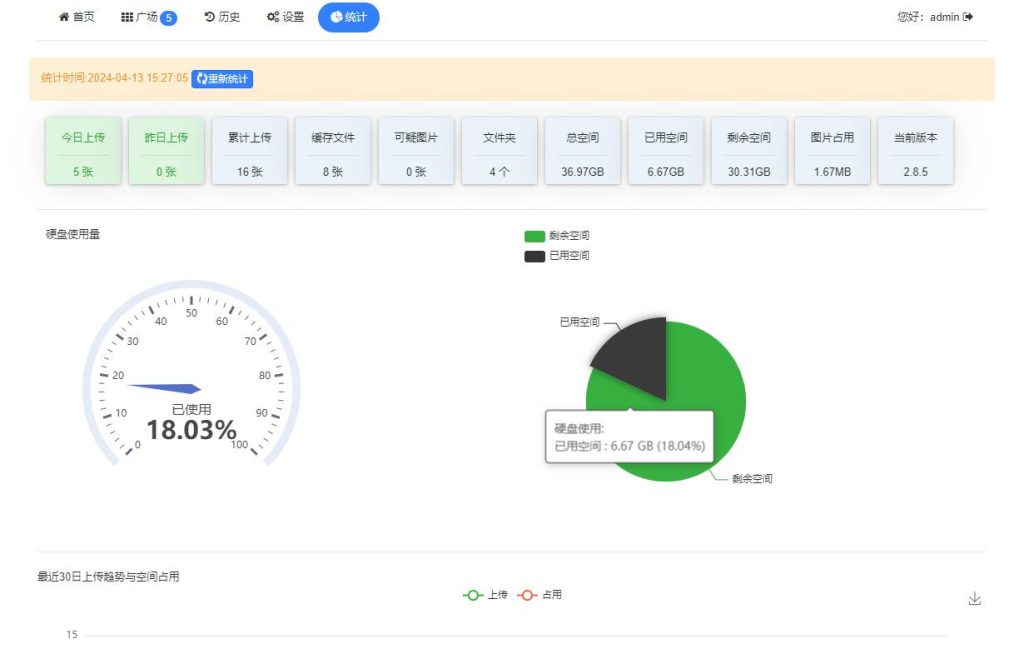Switch to the 历史 tab
Screen dimensions: 1024x654
click(222, 16)
